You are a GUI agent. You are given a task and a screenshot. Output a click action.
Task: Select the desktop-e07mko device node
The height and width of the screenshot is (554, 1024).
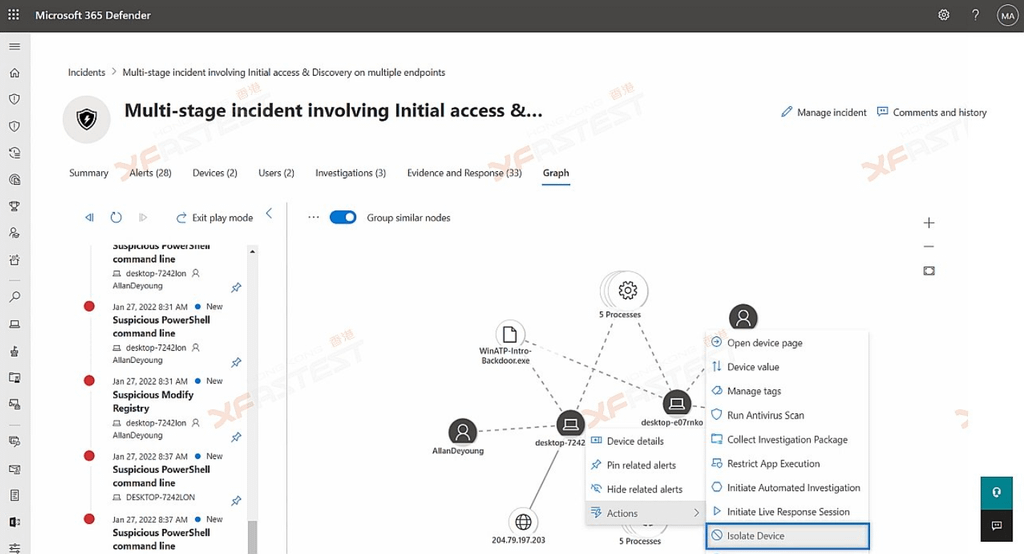point(677,404)
